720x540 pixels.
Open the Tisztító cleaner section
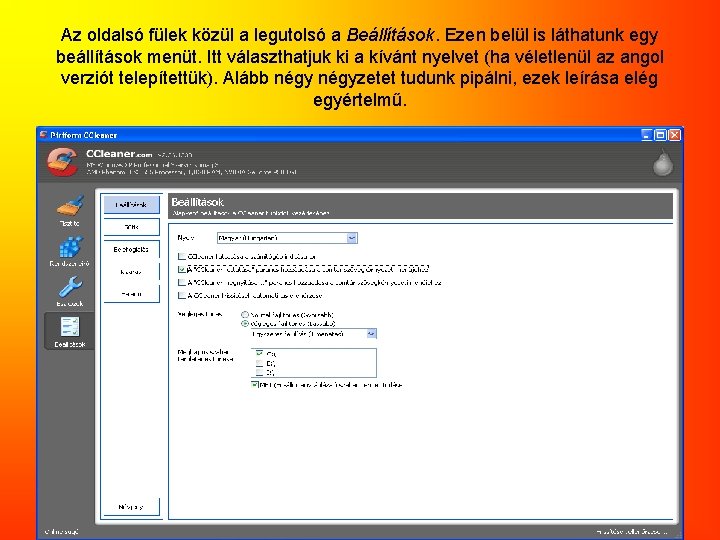coord(70,211)
